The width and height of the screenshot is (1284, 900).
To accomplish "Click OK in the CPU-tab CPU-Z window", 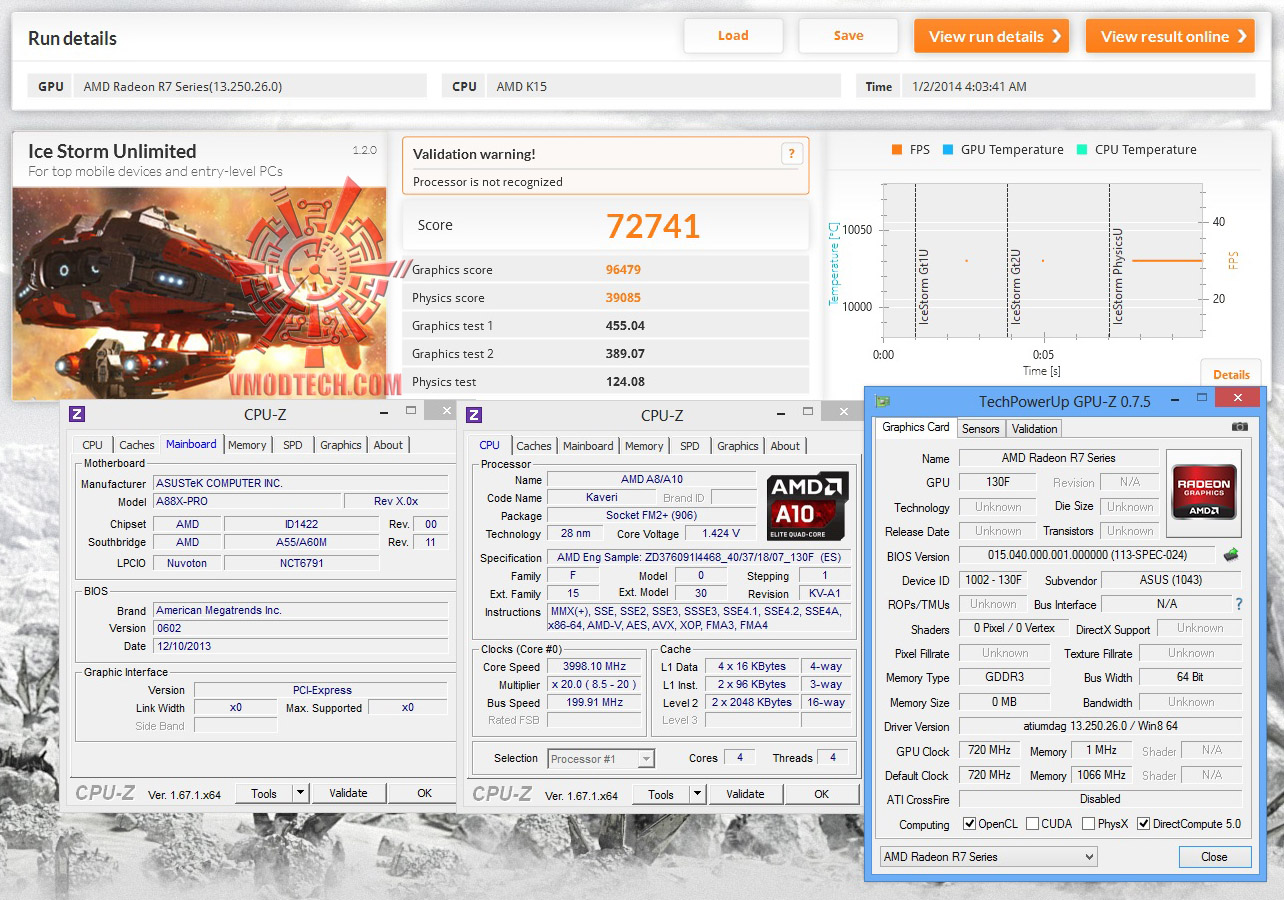I will 821,794.
